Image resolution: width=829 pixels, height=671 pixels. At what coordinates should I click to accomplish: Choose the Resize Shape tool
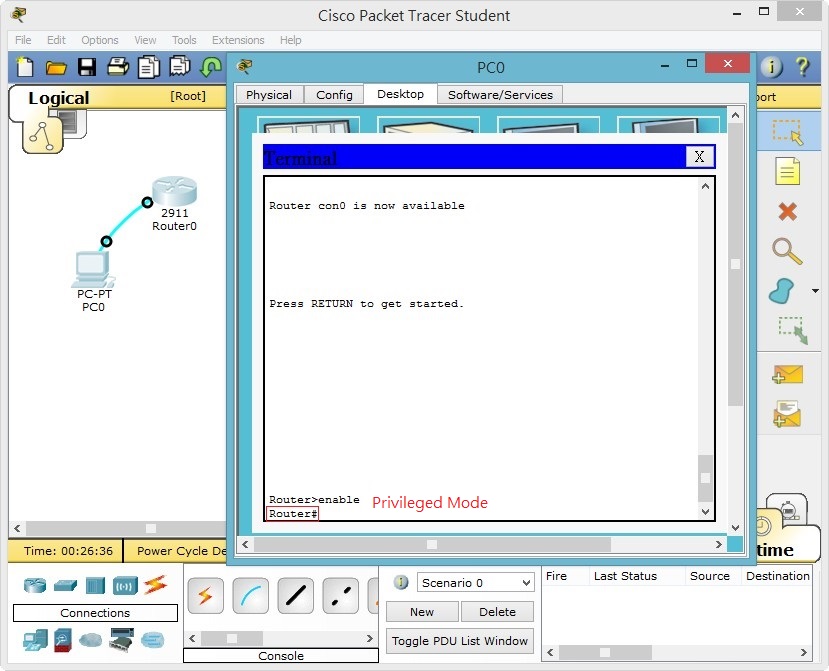tap(793, 330)
